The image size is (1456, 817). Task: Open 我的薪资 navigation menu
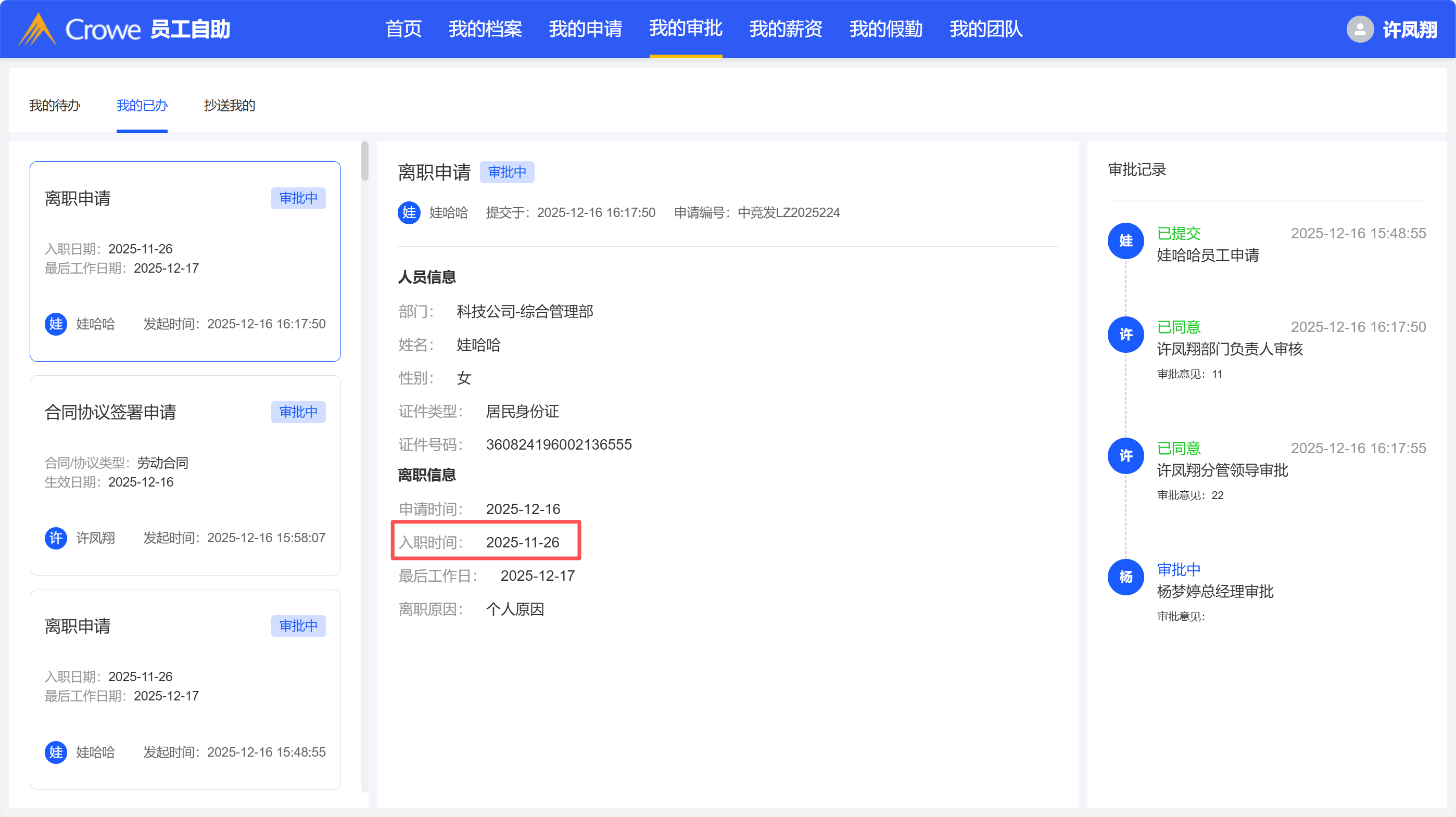click(x=786, y=29)
